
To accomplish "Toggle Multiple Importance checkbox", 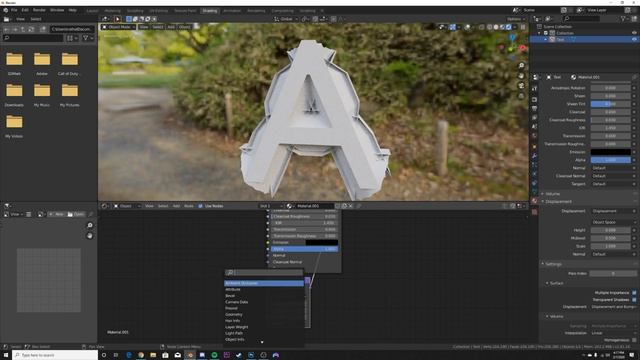I will pos(634,293).
